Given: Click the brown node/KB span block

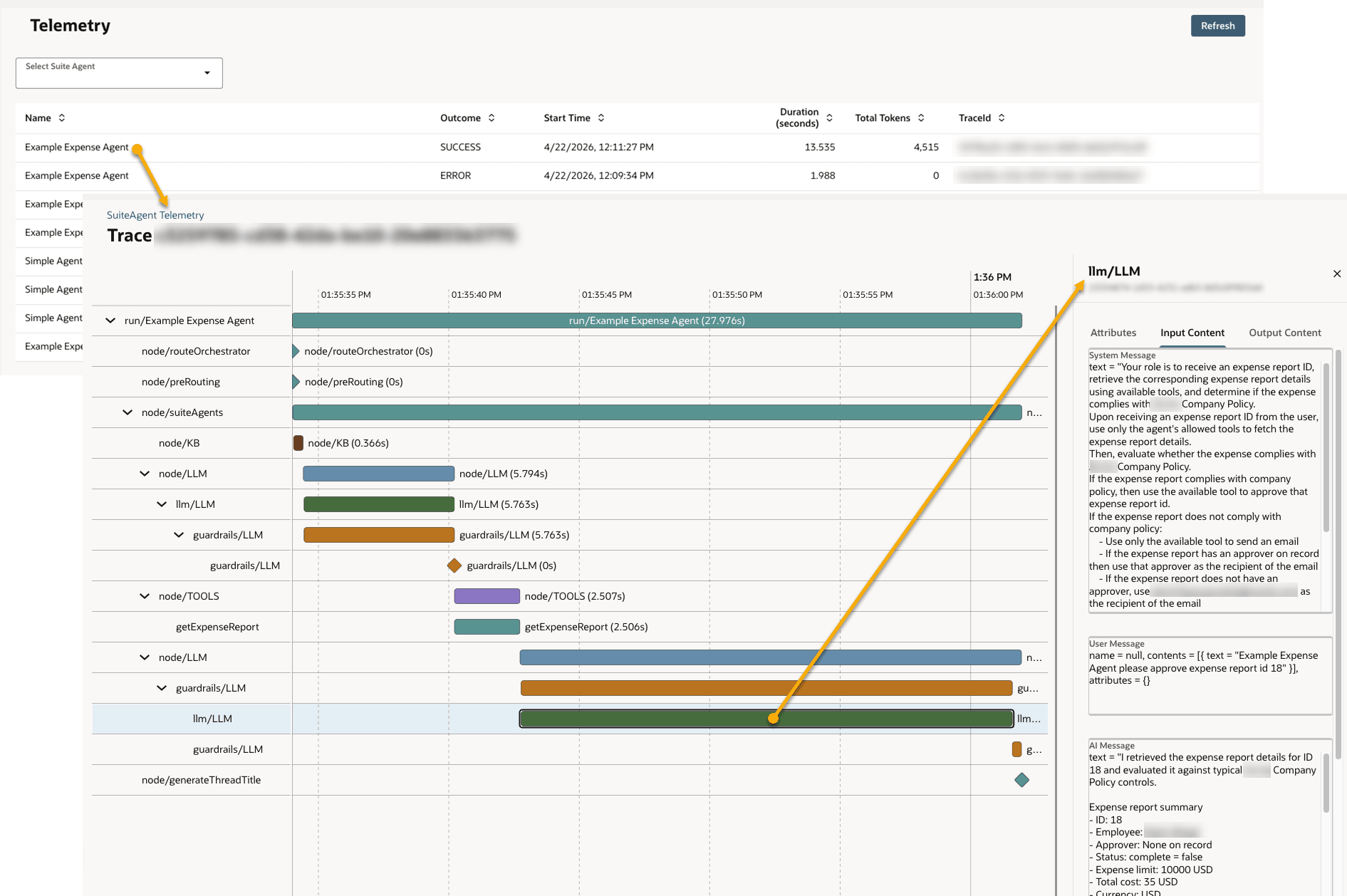Looking at the screenshot, I should click(x=298, y=443).
